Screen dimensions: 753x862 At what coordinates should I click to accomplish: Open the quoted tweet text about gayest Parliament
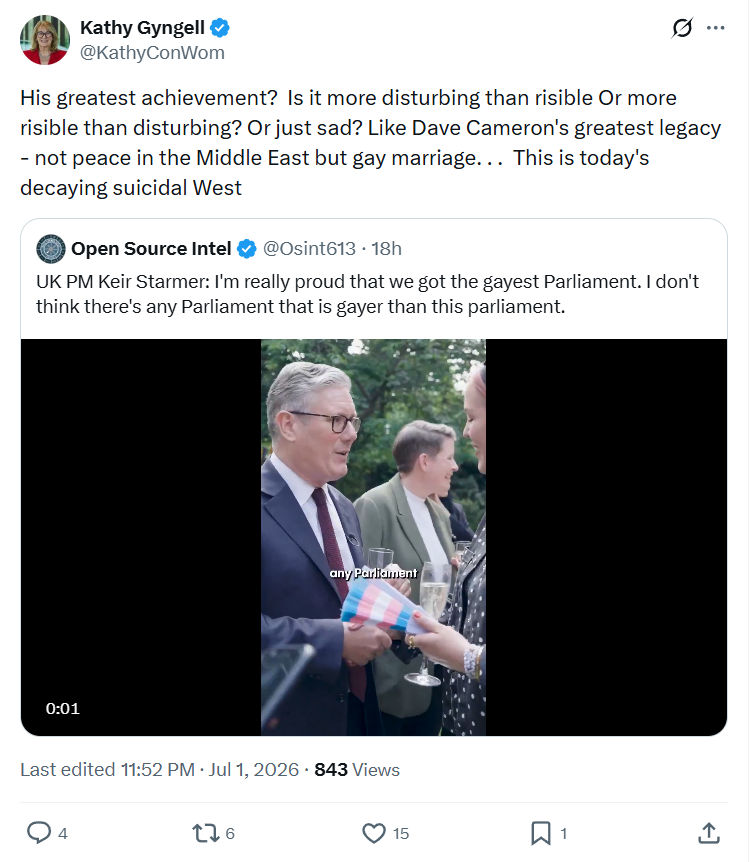click(367, 294)
